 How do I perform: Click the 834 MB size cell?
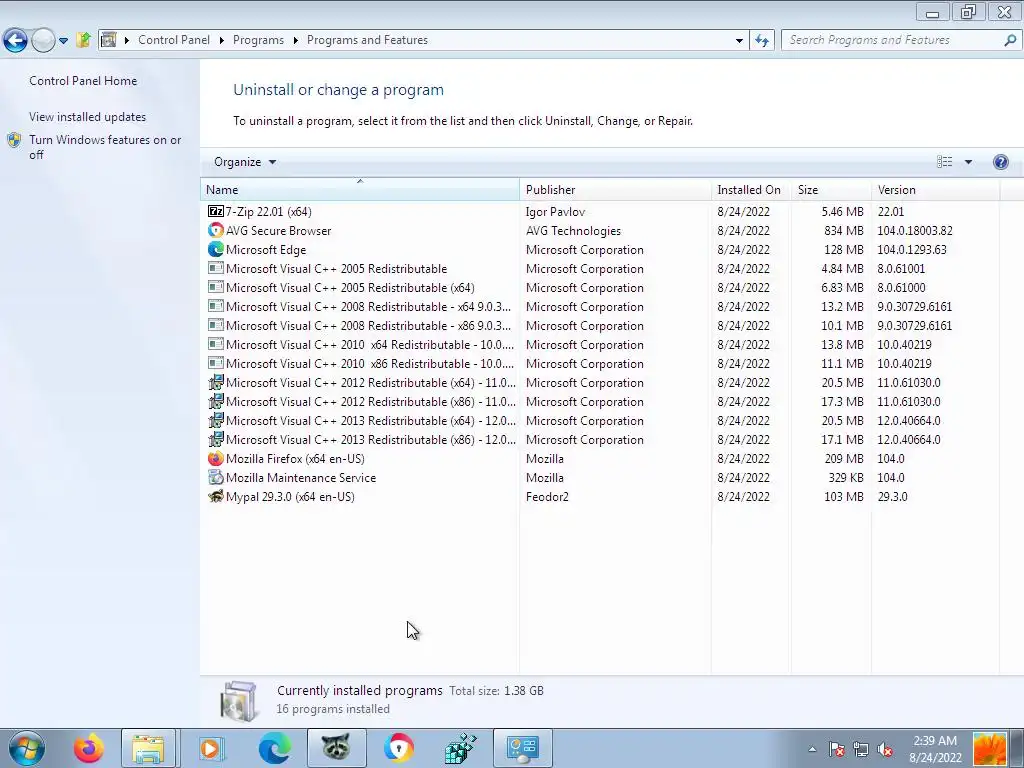(x=844, y=231)
